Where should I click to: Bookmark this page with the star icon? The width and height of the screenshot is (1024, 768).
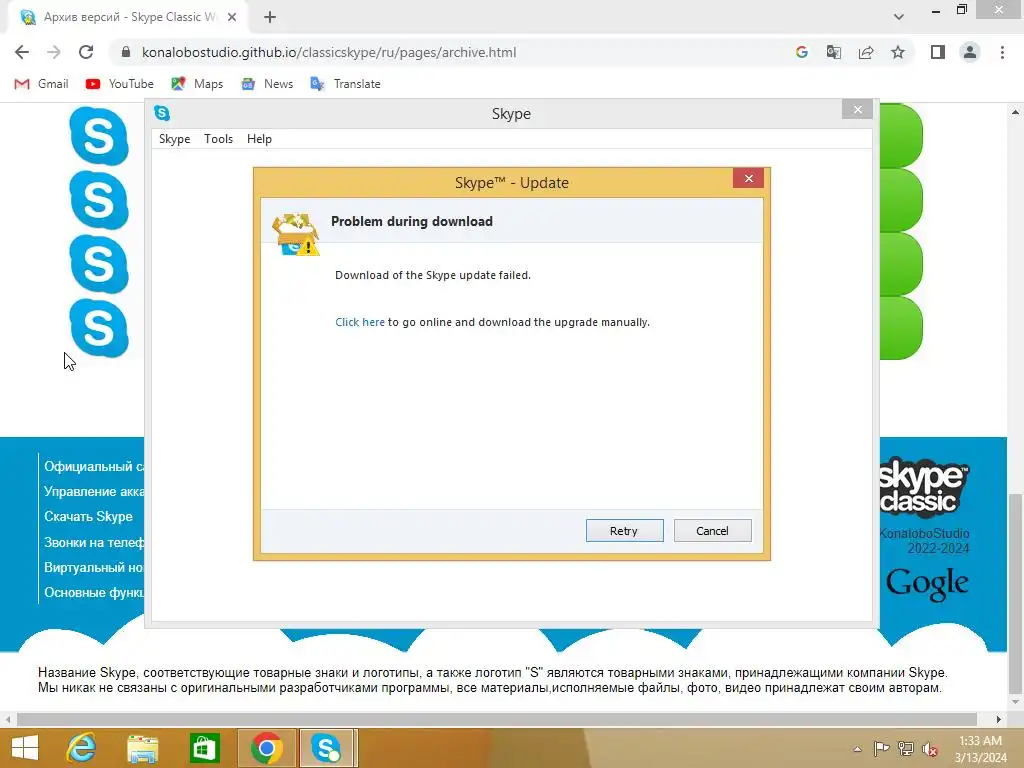(x=898, y=52)
